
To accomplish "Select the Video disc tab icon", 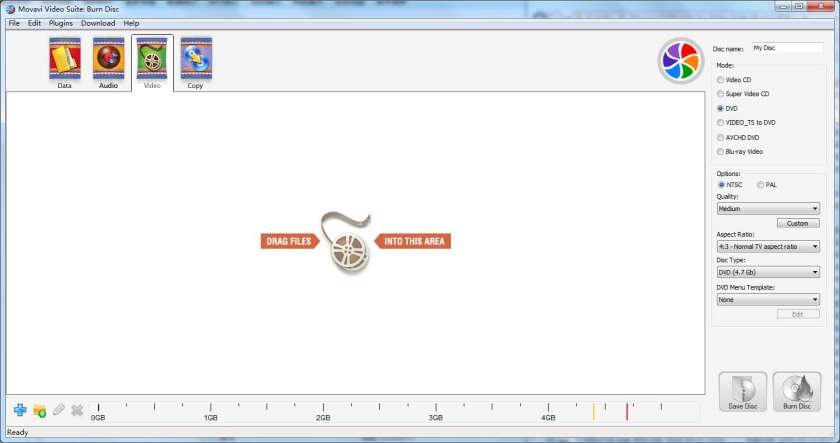I will click(152, 58).
